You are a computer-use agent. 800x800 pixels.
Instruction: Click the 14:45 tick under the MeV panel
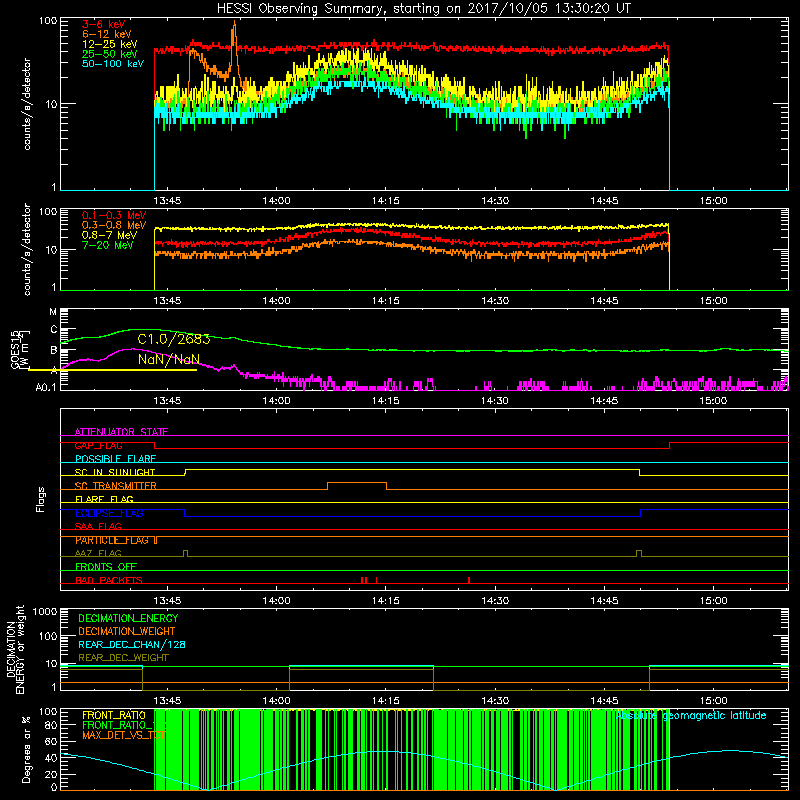tap(604, 300)
